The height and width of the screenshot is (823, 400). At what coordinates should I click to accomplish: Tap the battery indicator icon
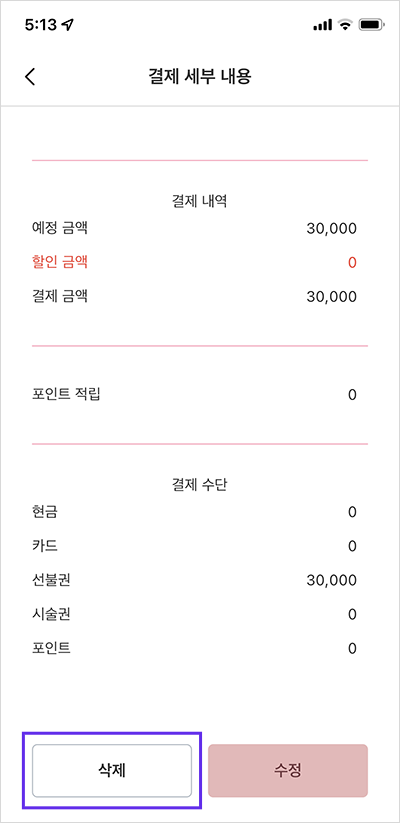372,25
